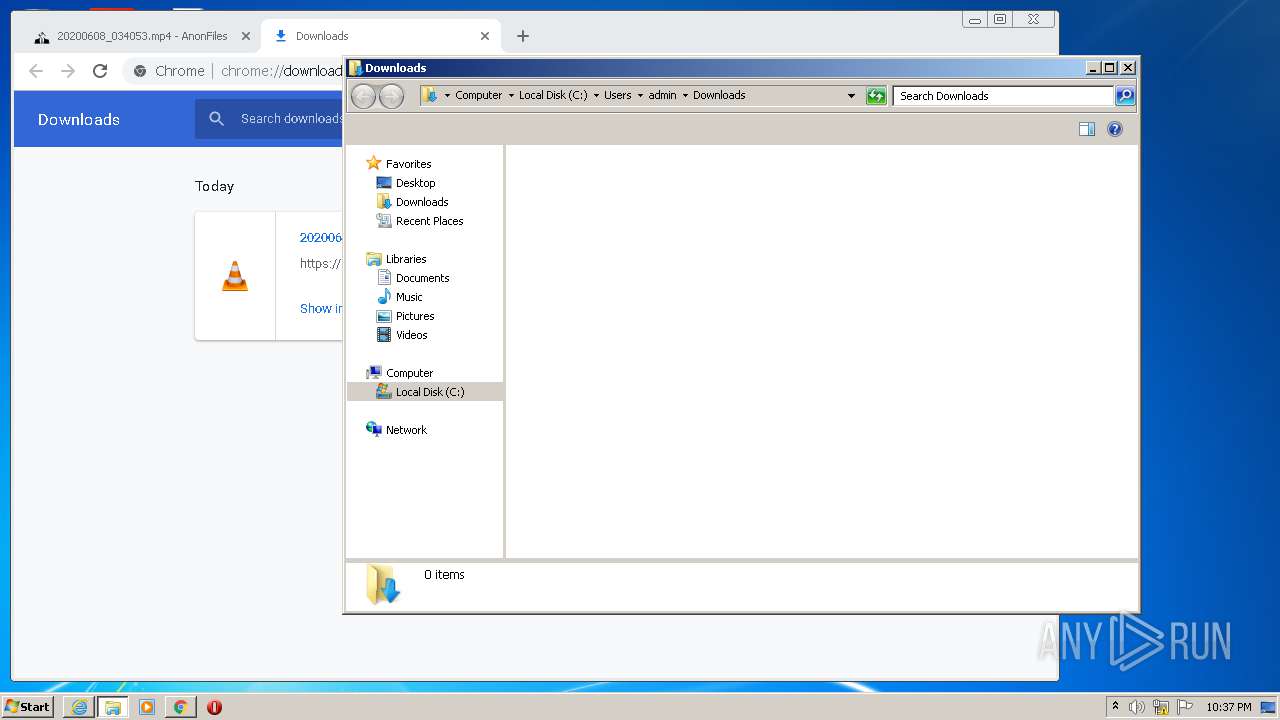Open the Pictures library

click(x=415, y=316)
